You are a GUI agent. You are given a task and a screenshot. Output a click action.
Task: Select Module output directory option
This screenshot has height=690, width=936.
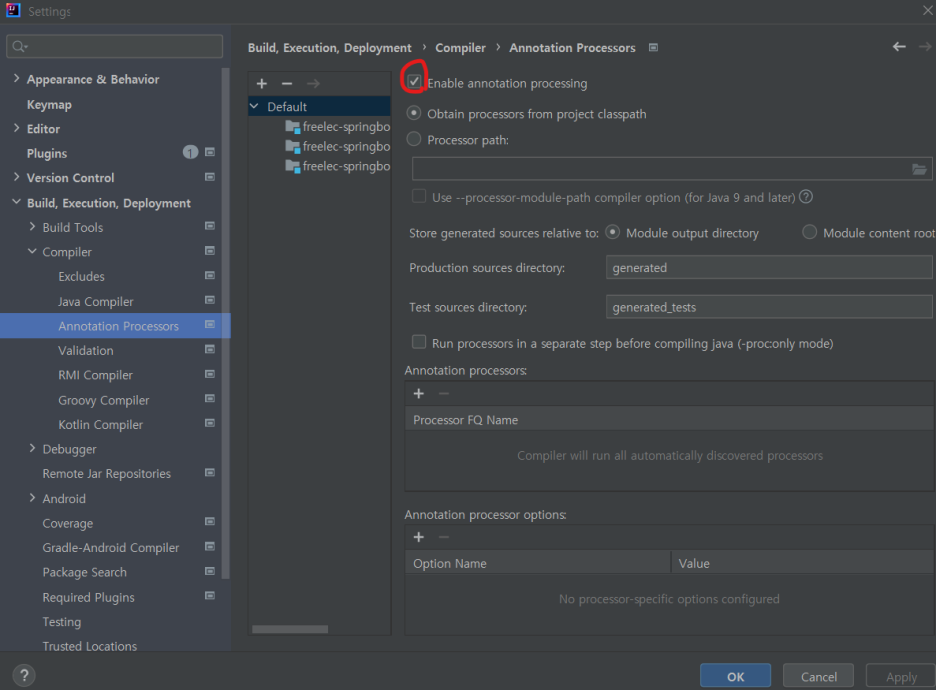click(612, 232)
